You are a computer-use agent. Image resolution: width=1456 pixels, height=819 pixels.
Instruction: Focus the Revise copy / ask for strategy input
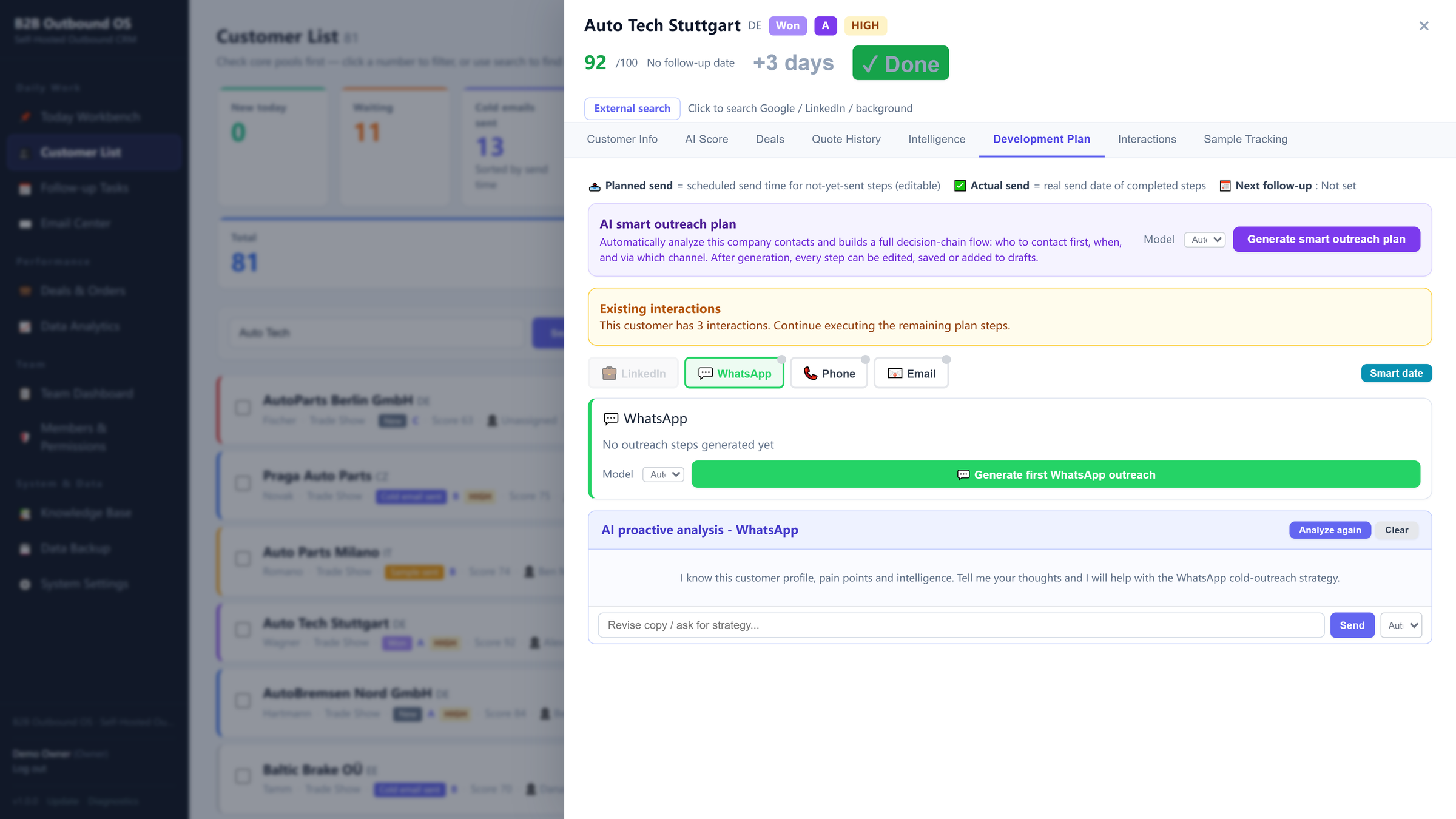click(x=960, y=625)
